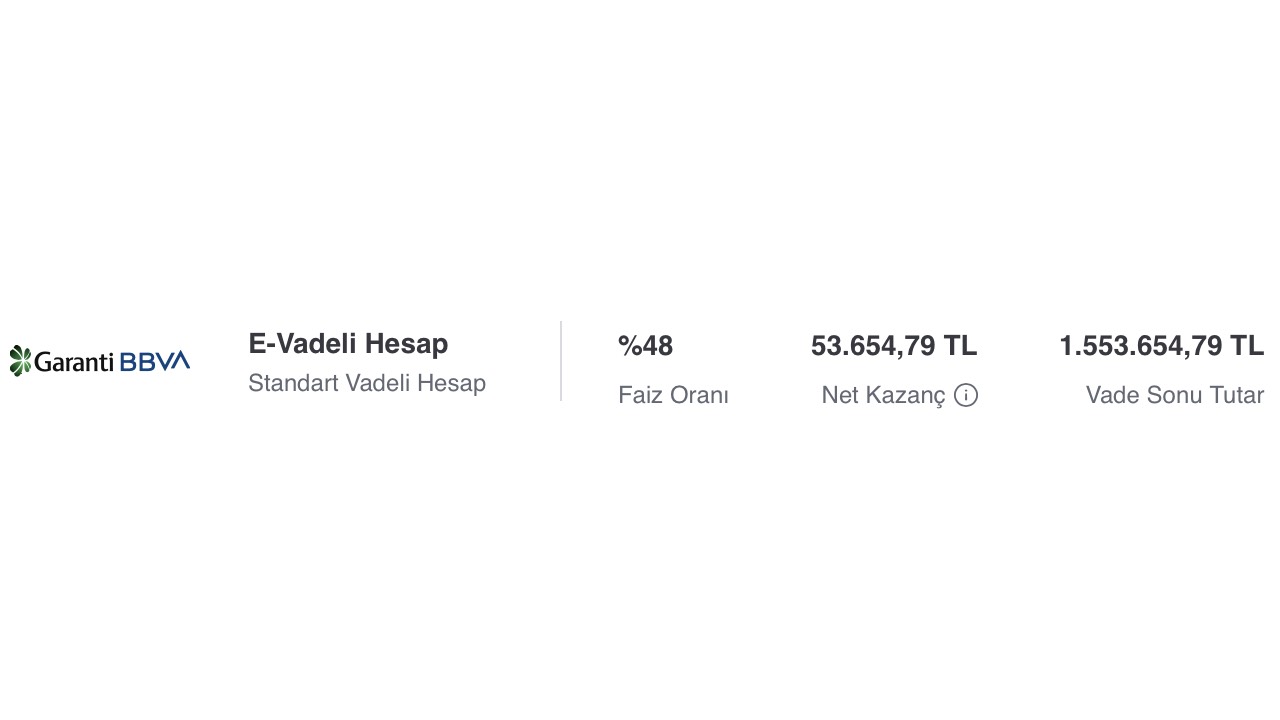Click the percent sign before 48
Image resolution: width=1280 pixels, height=720 pixels.
pos(630,346)
